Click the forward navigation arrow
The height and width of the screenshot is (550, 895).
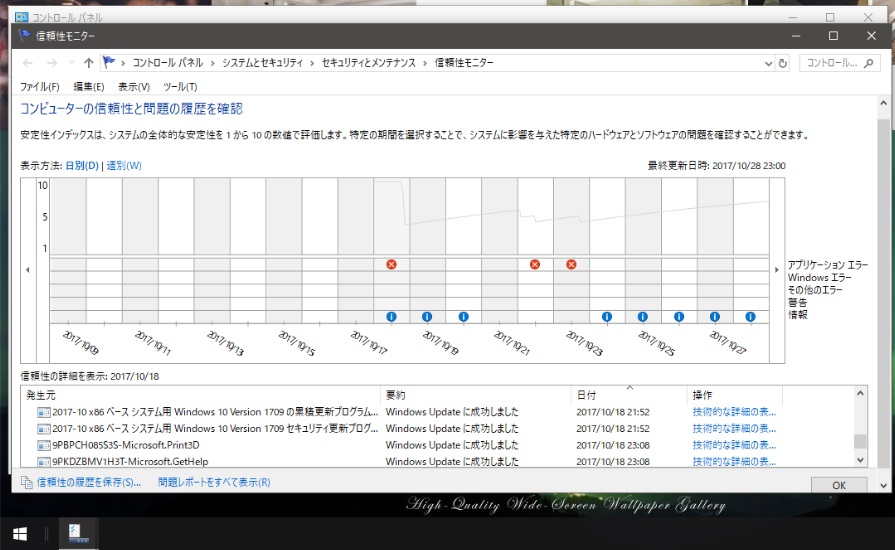[x=52, y=63]
